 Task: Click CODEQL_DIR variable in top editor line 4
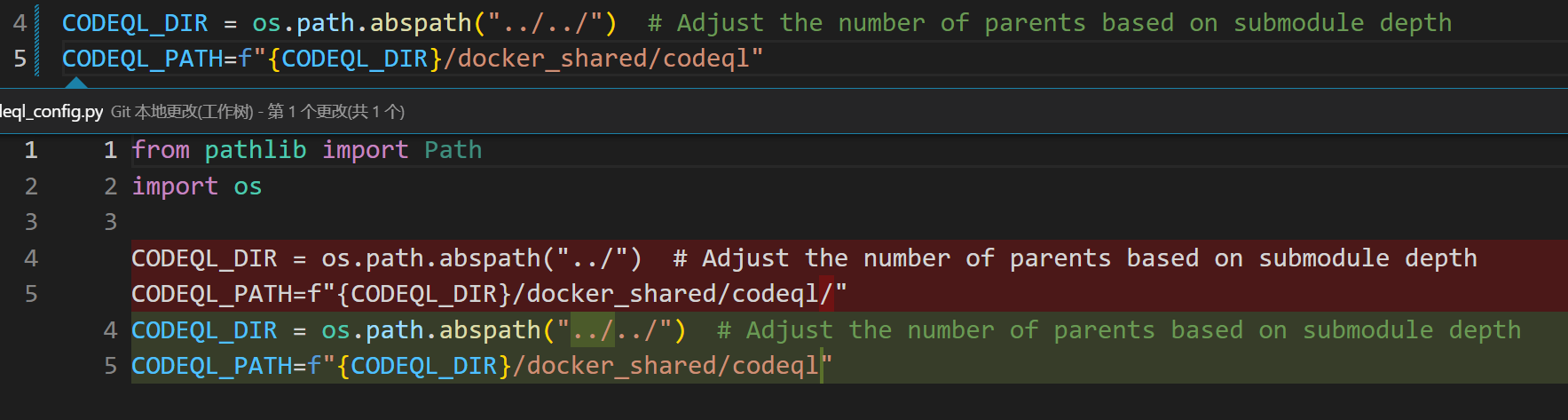click(x=134, y=23)
